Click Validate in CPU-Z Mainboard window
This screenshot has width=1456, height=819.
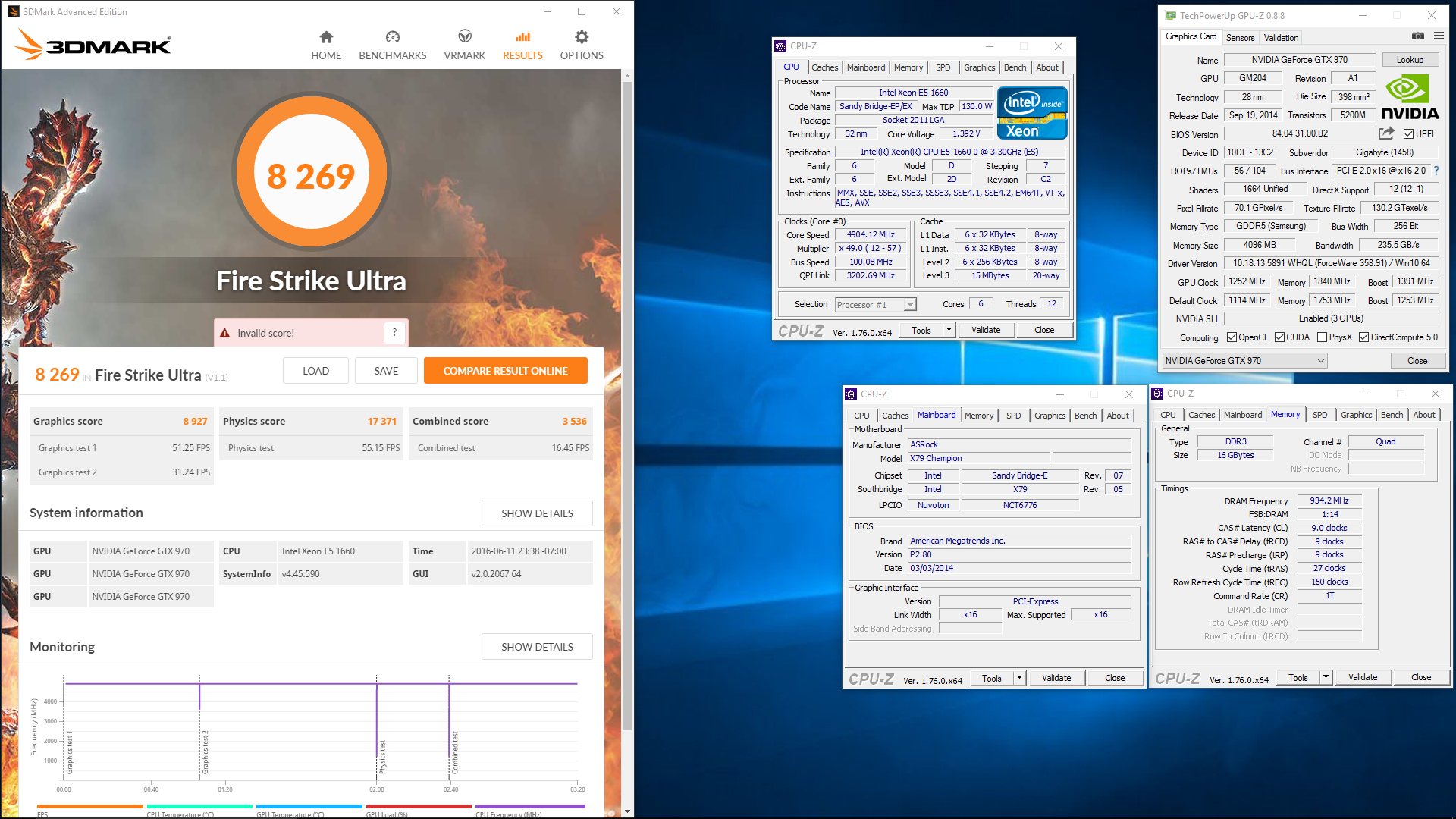(x=1056, y=678)
